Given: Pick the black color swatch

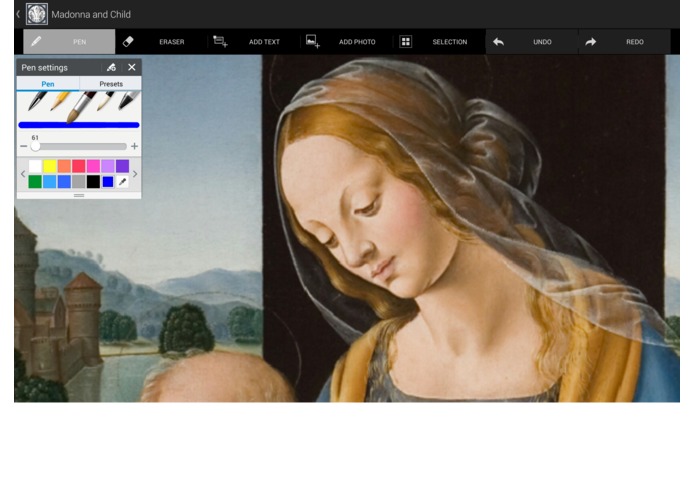Looking at the screenshot, I should click(93, 182).
